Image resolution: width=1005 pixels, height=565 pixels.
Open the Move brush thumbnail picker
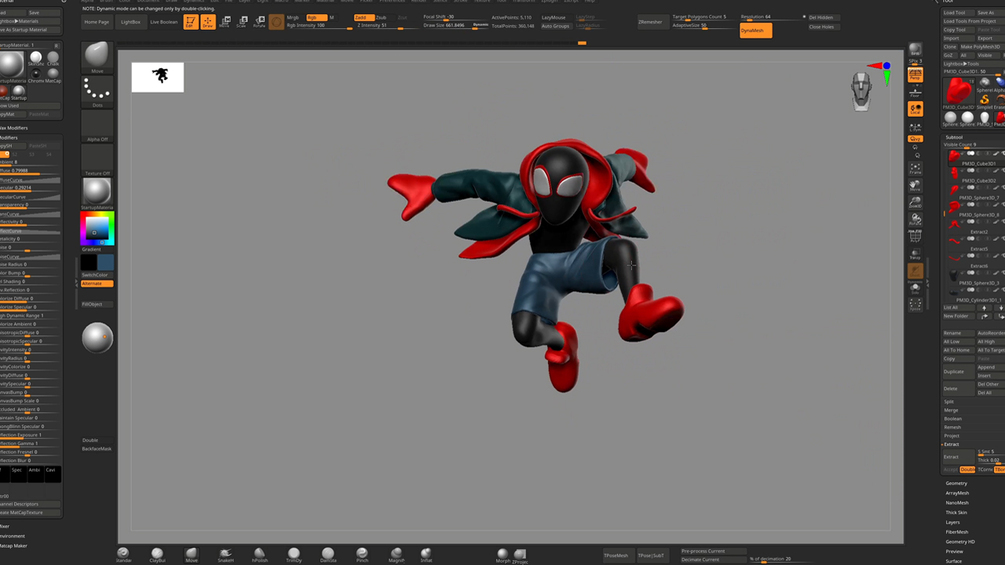tap(97, 57)
